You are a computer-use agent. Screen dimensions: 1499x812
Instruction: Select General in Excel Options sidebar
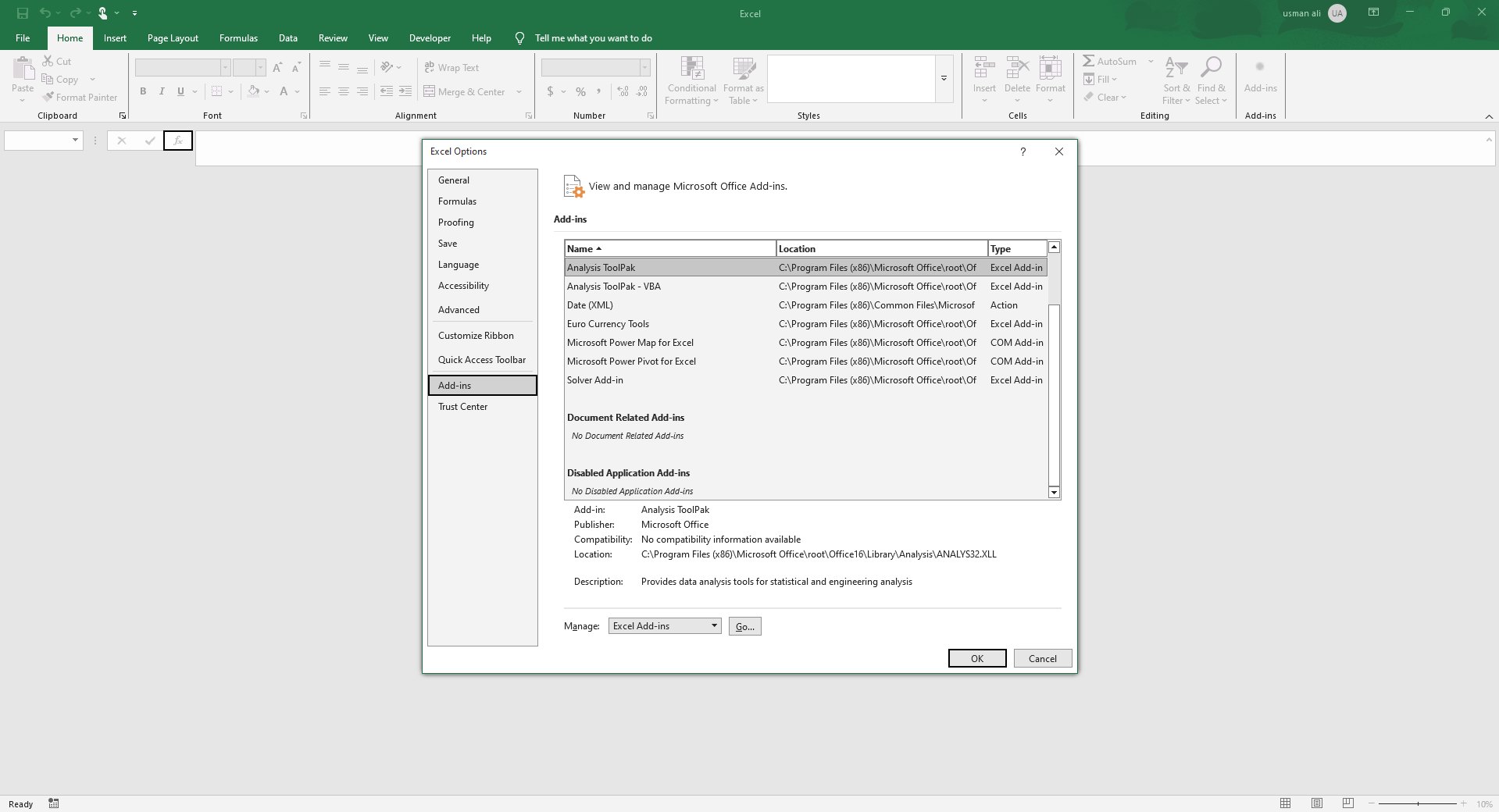coord(482,180)
